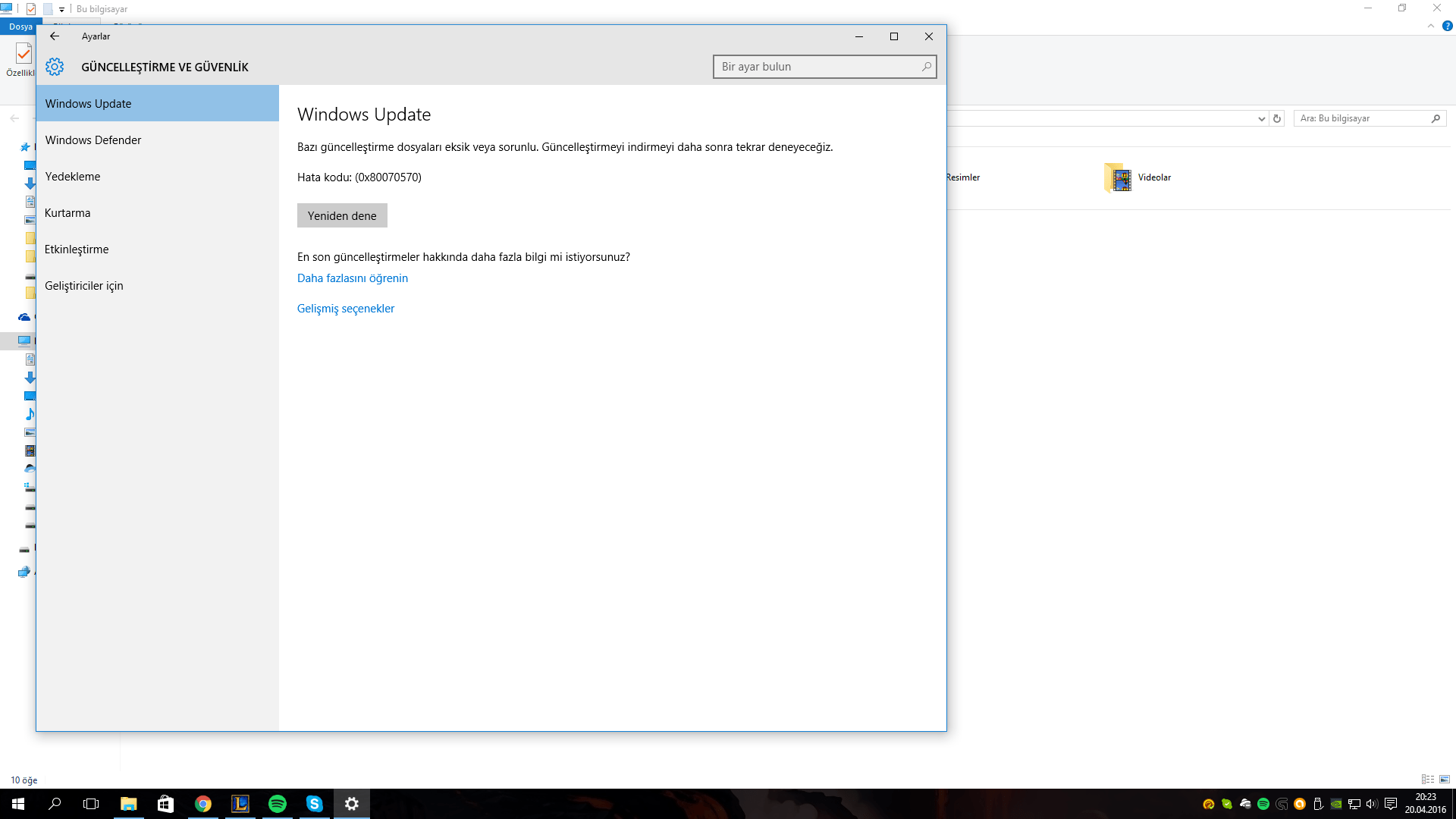Expand the address bar history dropdown
Image resolution: width=1456 pixels, height=819 pixels.
(1261, 118)
